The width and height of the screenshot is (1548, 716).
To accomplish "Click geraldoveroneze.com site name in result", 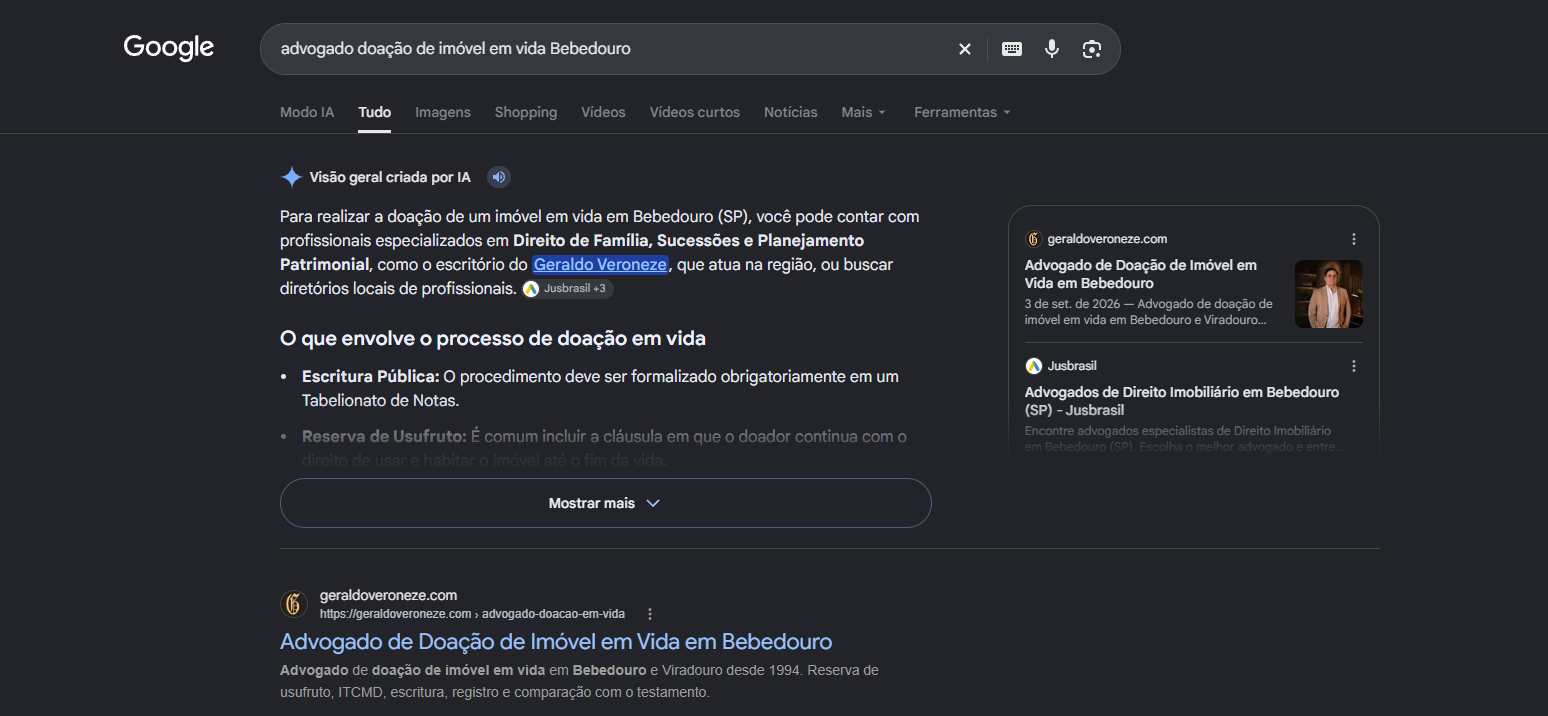I will (388, 595).
